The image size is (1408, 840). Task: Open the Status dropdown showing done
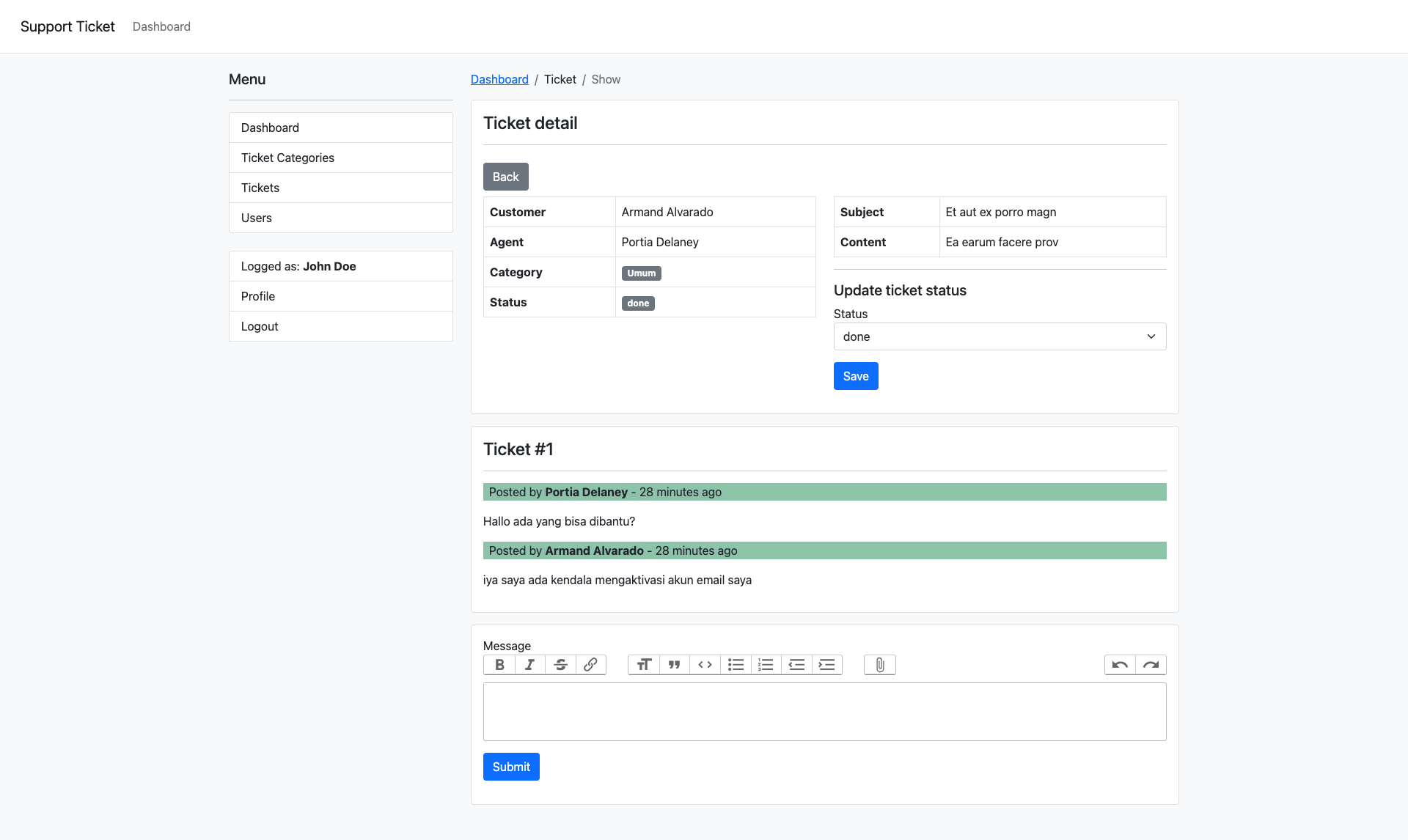coord(1000,336)
